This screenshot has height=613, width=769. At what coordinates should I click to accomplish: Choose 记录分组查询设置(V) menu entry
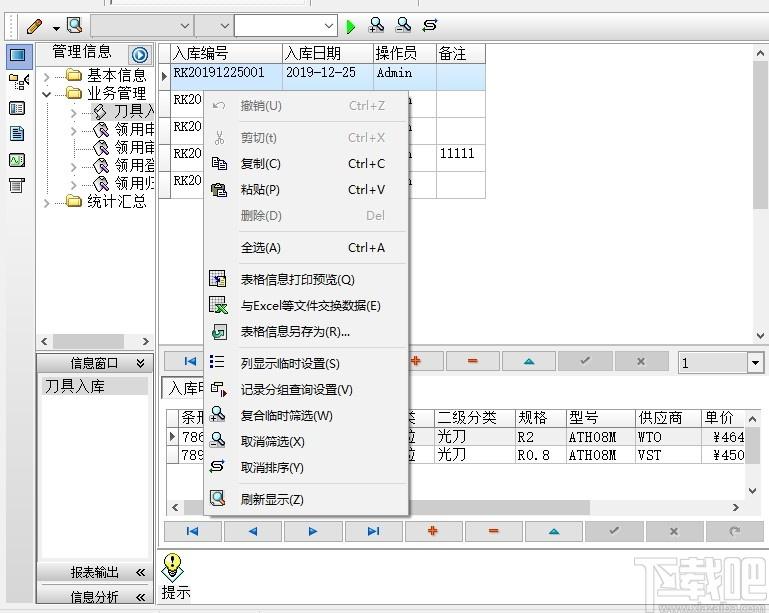pyautogui.click(x=307, y=390)
